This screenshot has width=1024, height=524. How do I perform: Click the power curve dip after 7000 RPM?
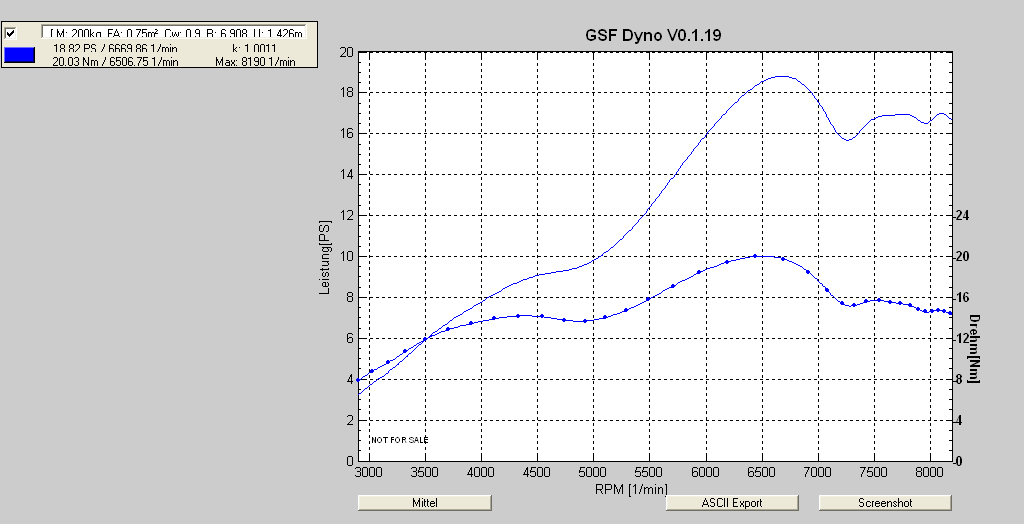[x=847, y=140]
